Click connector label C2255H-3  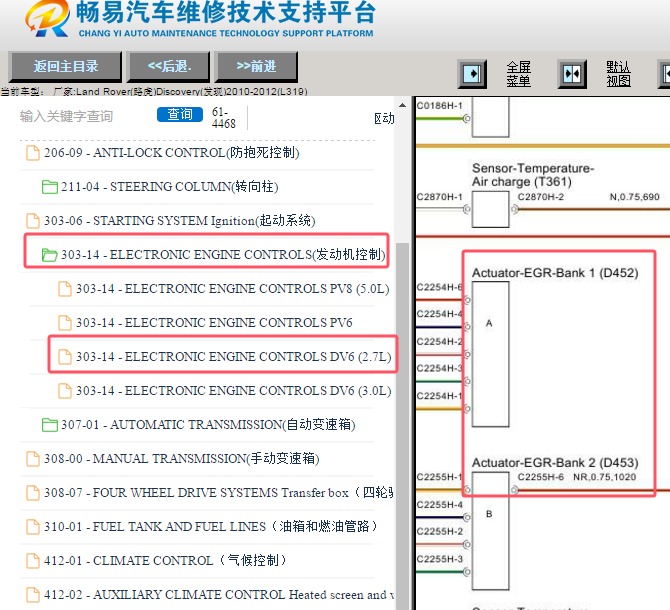(440, 559)
